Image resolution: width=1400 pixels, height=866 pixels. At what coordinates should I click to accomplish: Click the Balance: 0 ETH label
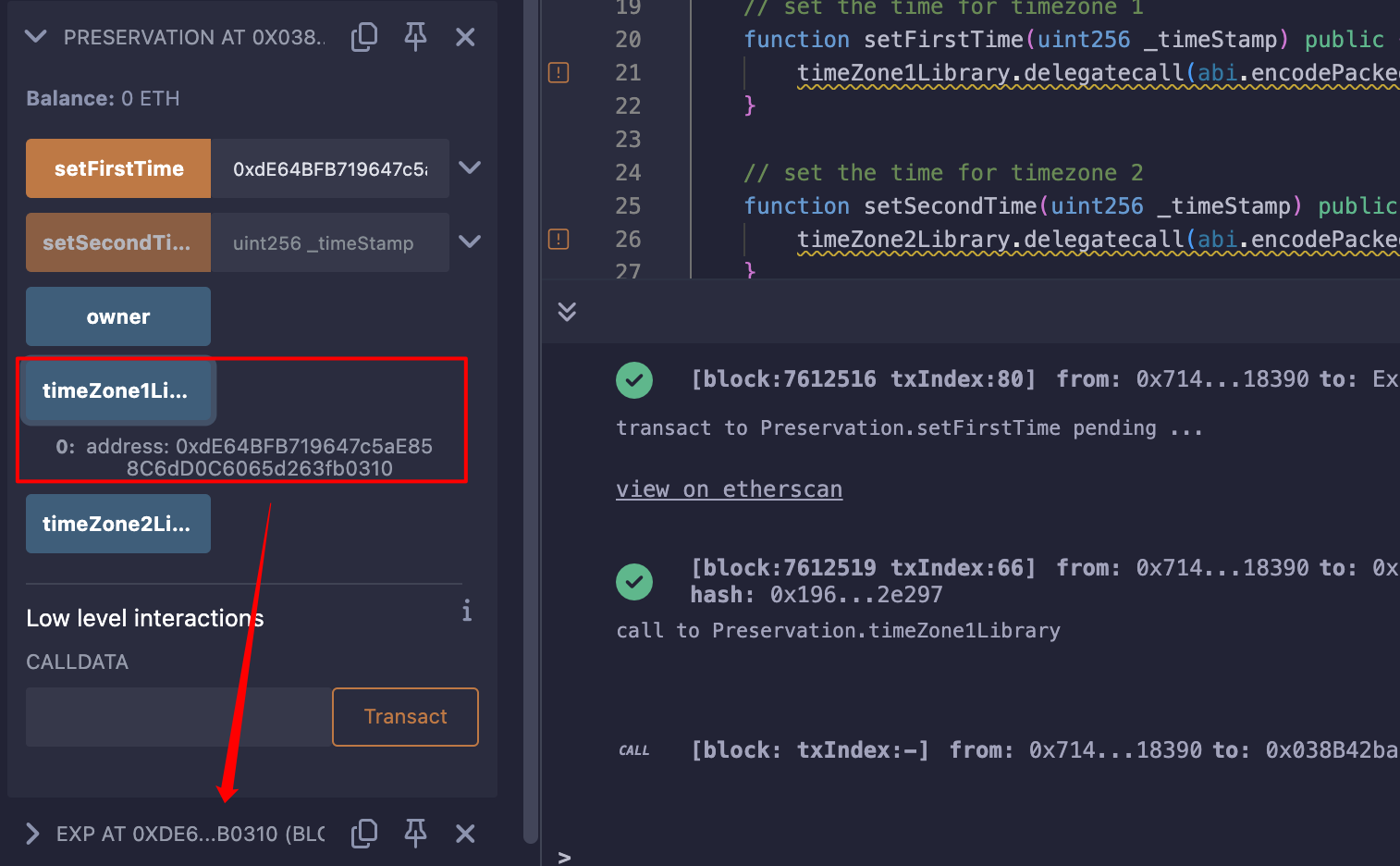coord(103,98)
